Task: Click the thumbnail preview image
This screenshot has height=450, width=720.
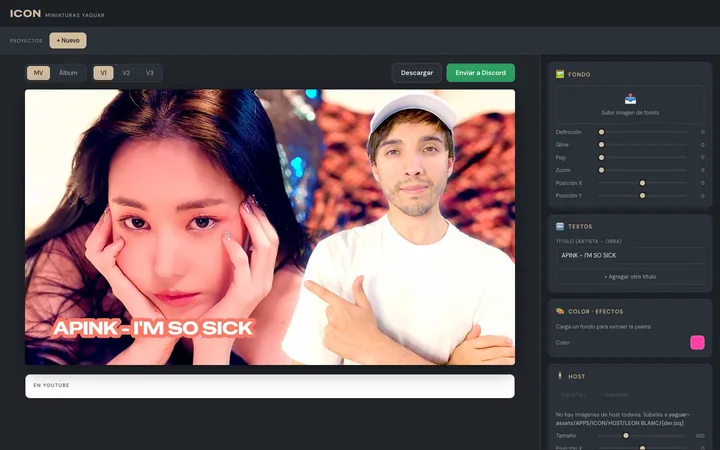Action: click(x=270, y=227)
